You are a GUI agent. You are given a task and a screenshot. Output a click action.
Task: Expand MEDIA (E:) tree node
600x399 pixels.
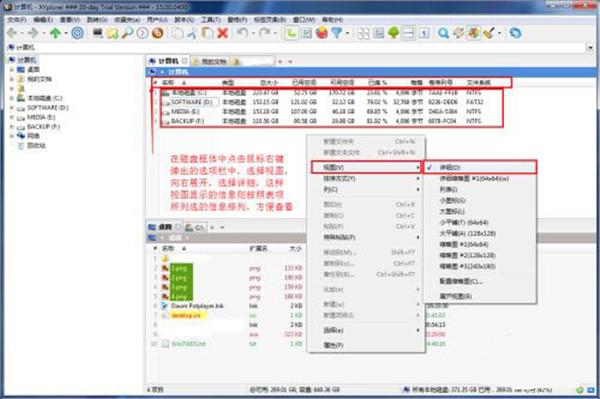click(11, 117)
